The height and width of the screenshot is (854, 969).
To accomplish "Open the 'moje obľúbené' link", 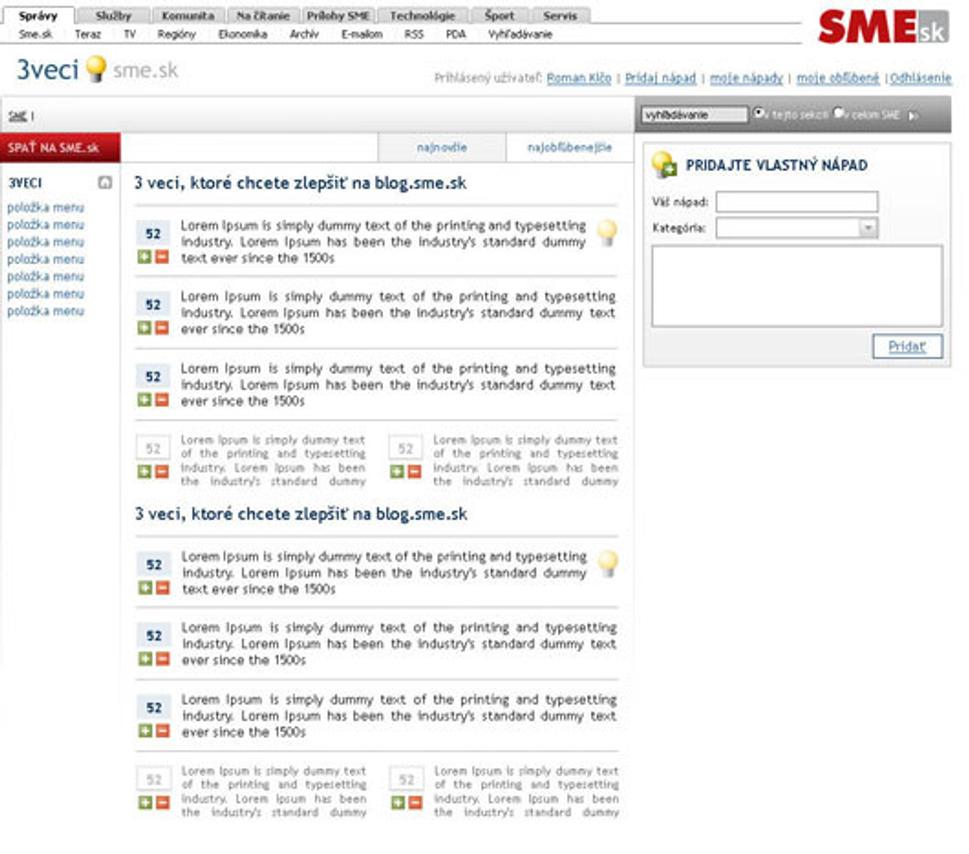I will tap(837, 78).
